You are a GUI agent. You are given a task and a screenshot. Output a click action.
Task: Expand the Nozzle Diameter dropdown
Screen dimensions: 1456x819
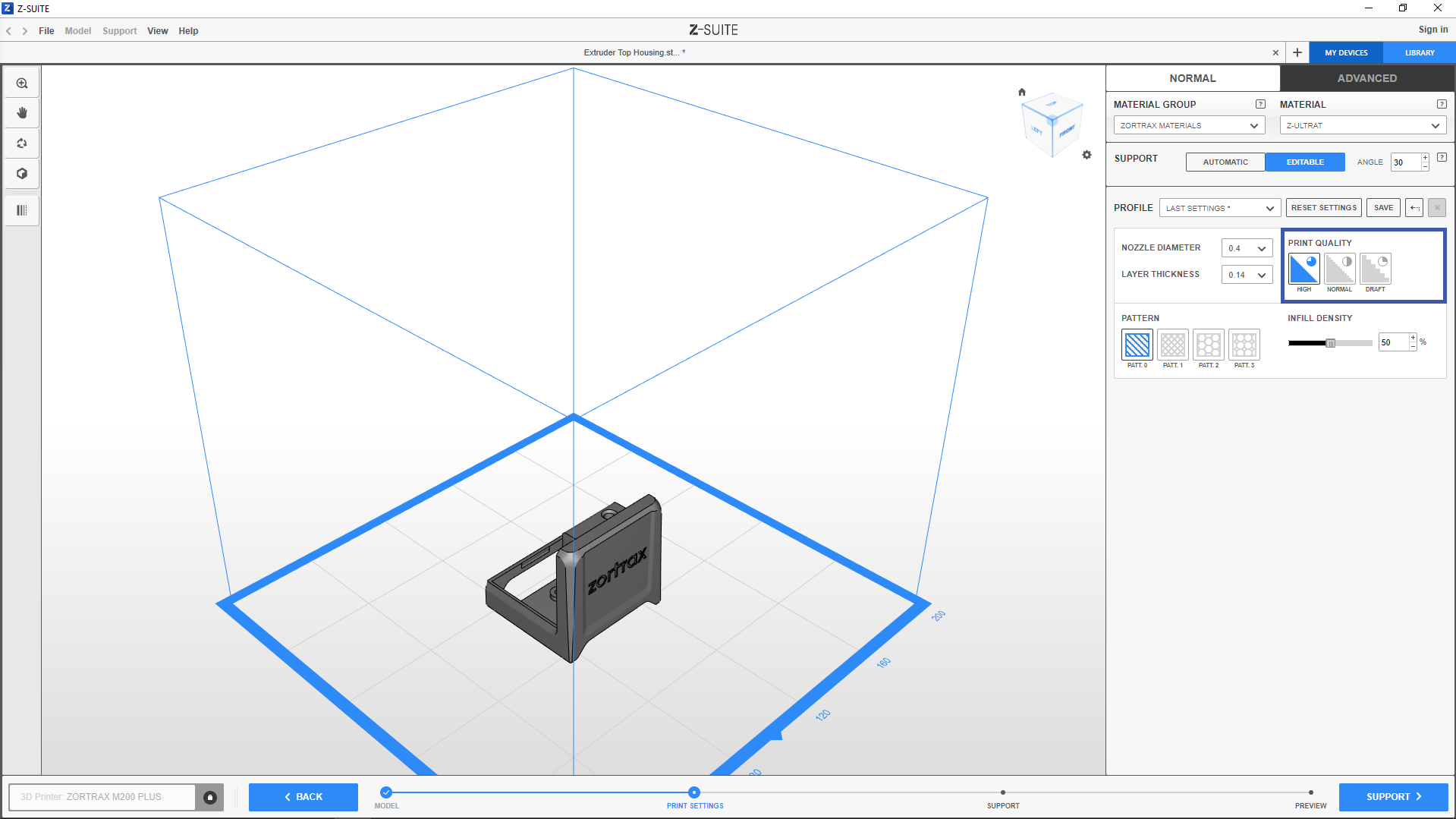pos(1247,248)
